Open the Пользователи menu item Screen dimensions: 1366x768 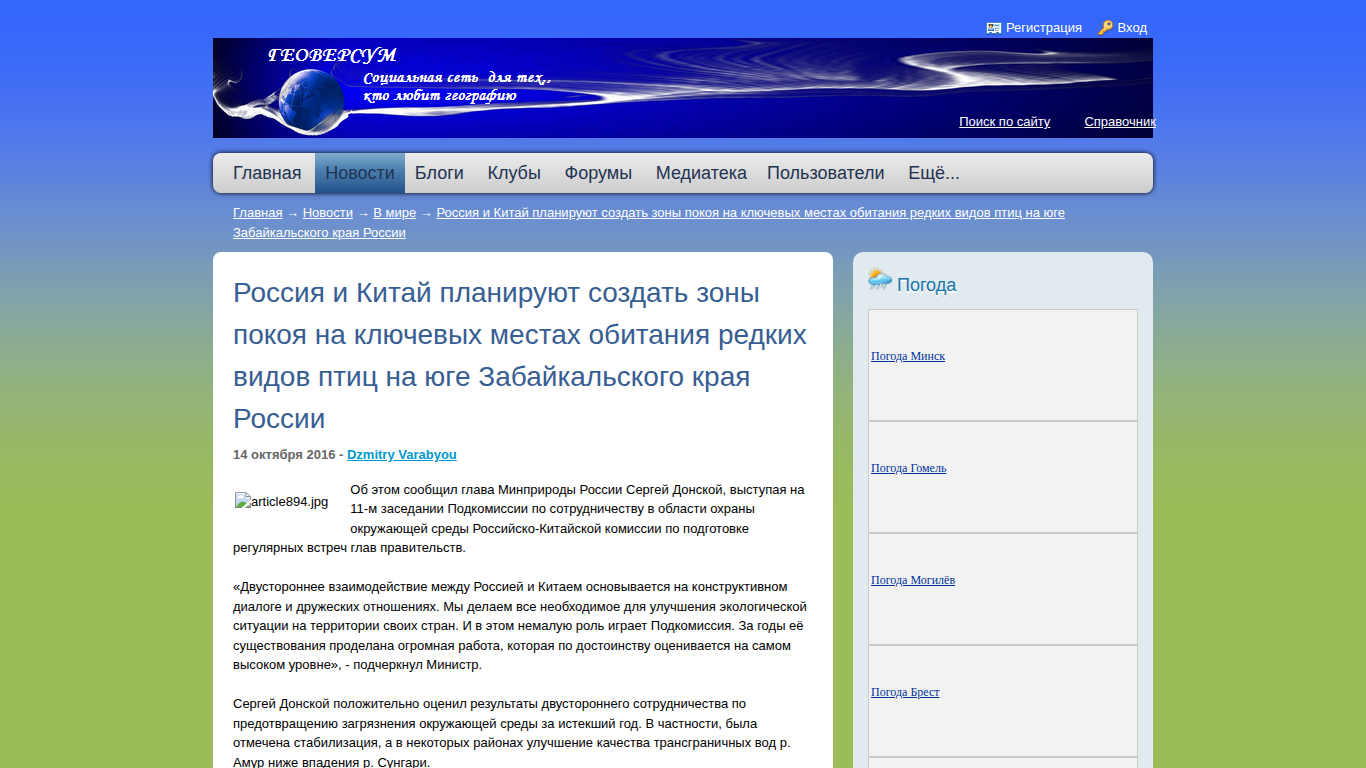[826, 173]
